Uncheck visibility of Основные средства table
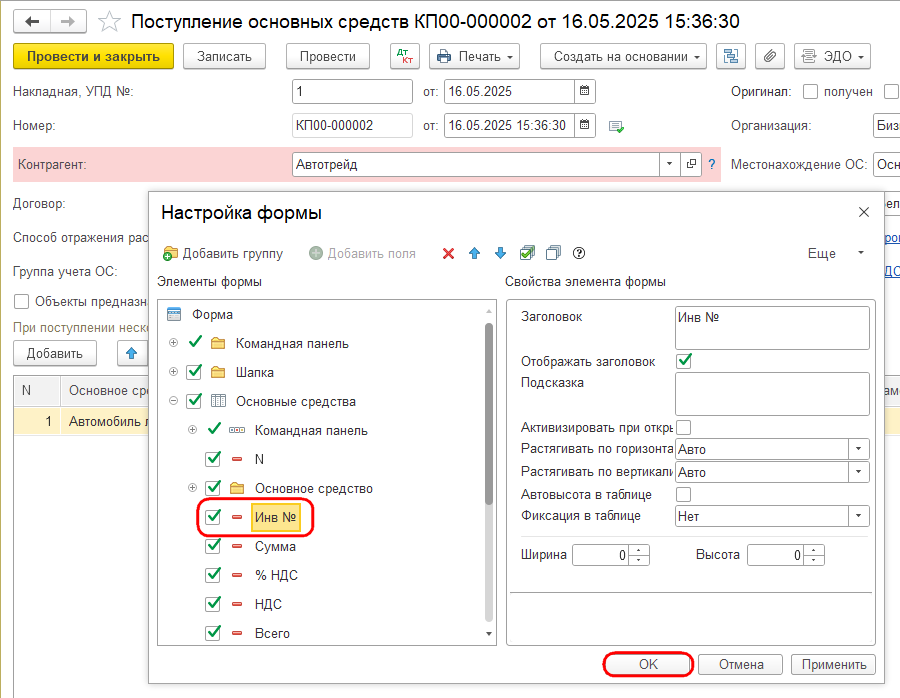Screen dimensions: 900x698 pos(194,401)
